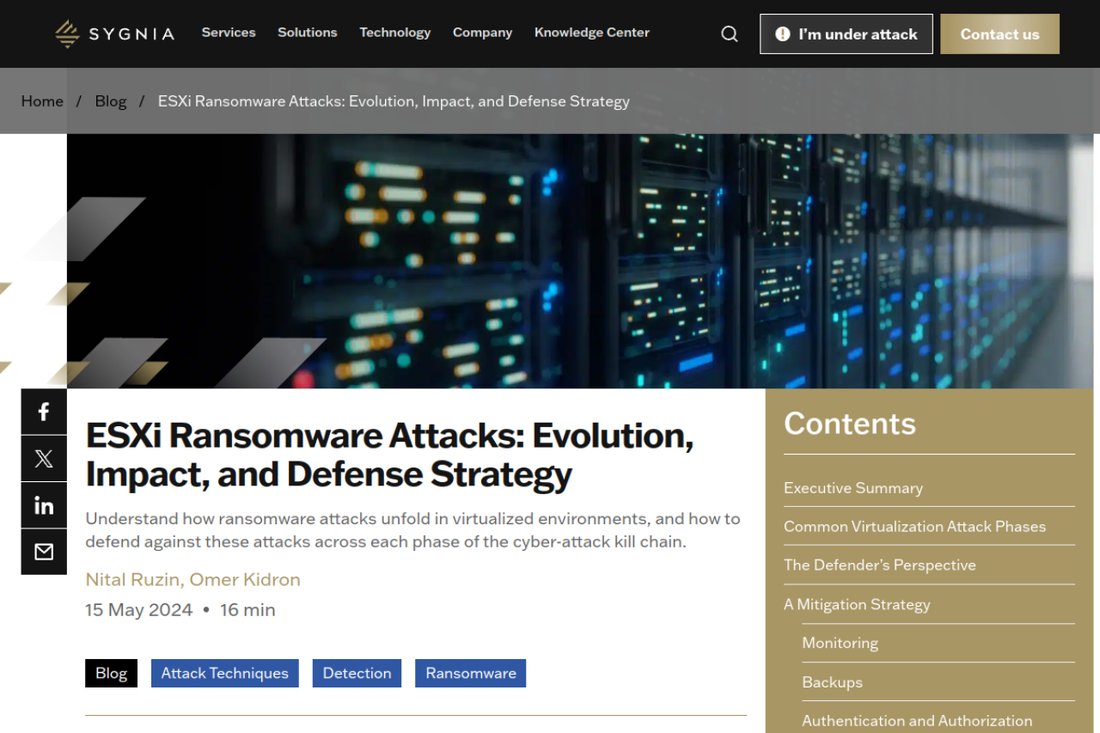Click the Ransomware tag
Viewport: 1100px width, 733px height.
coord(471,673)
